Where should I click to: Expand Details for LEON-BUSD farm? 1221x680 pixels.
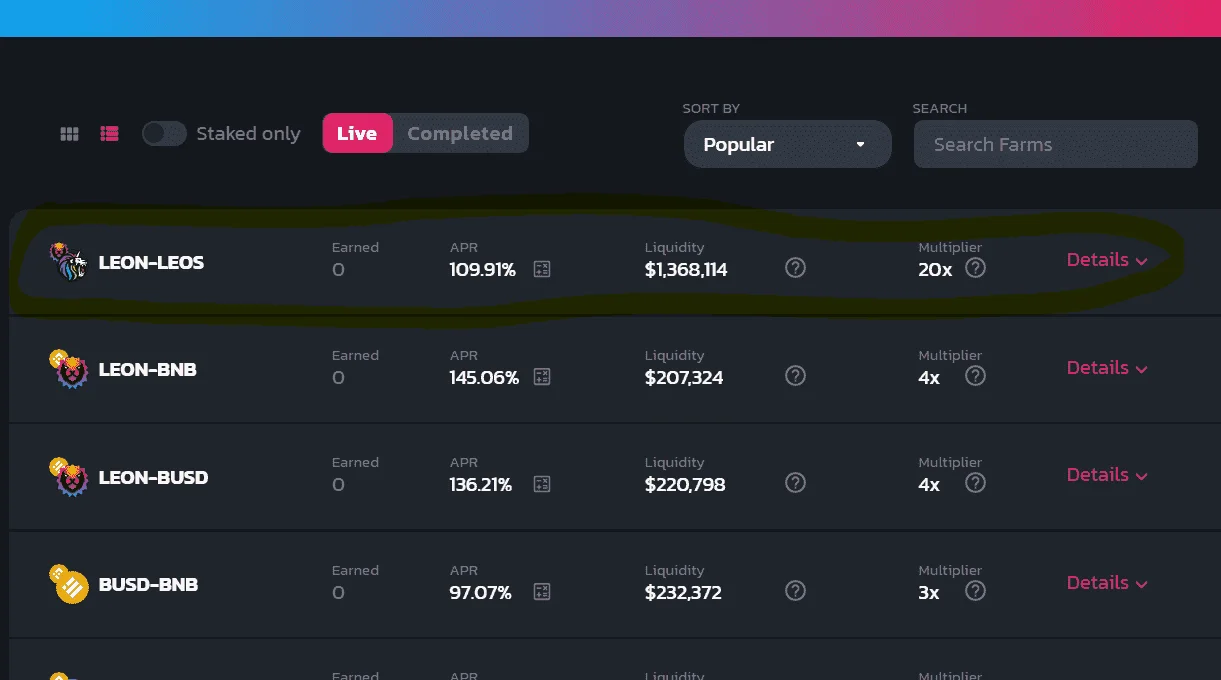[1107, 475]
